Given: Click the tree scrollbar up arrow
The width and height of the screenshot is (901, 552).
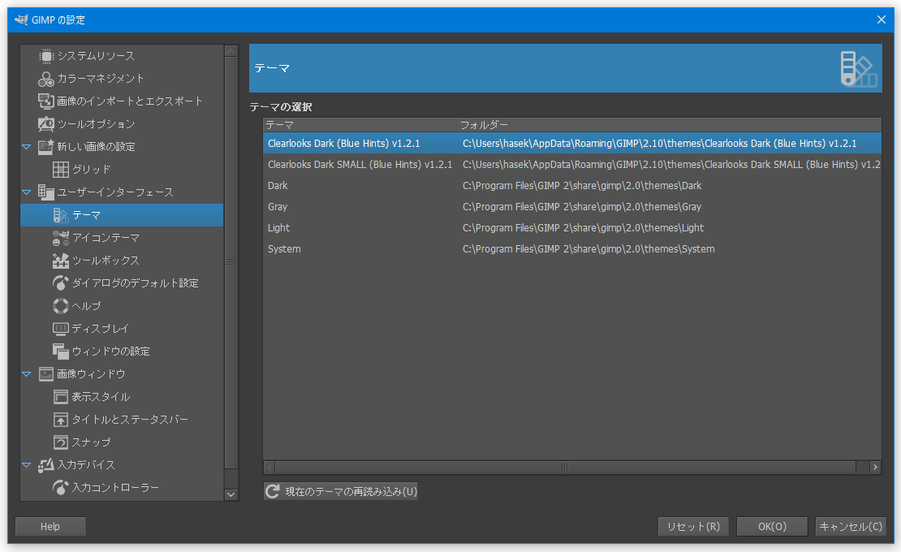Looking at the screenshot, I should (x=231, y=51).
